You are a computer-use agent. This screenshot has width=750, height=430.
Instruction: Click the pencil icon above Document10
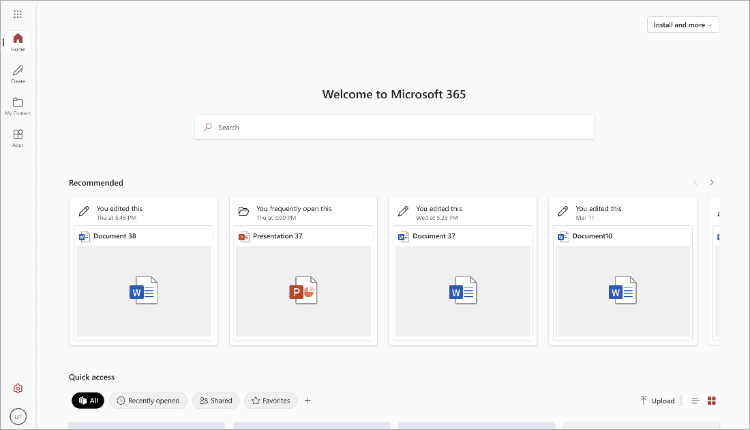tap(563, 211)
